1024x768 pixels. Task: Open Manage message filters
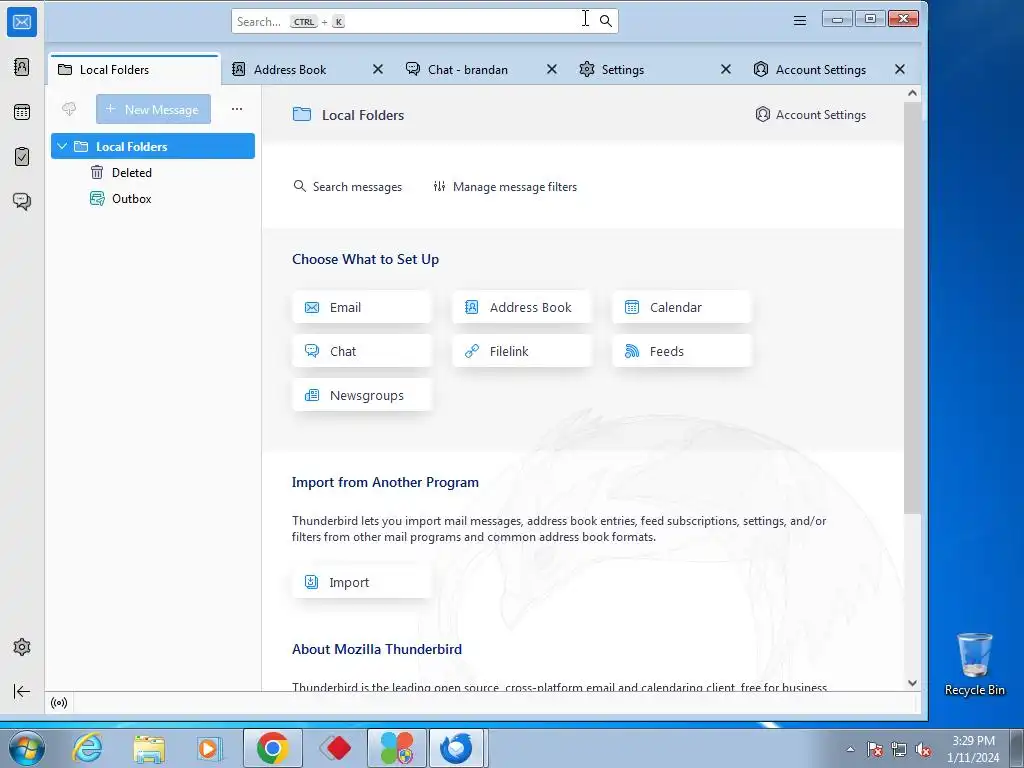[505, 187]
